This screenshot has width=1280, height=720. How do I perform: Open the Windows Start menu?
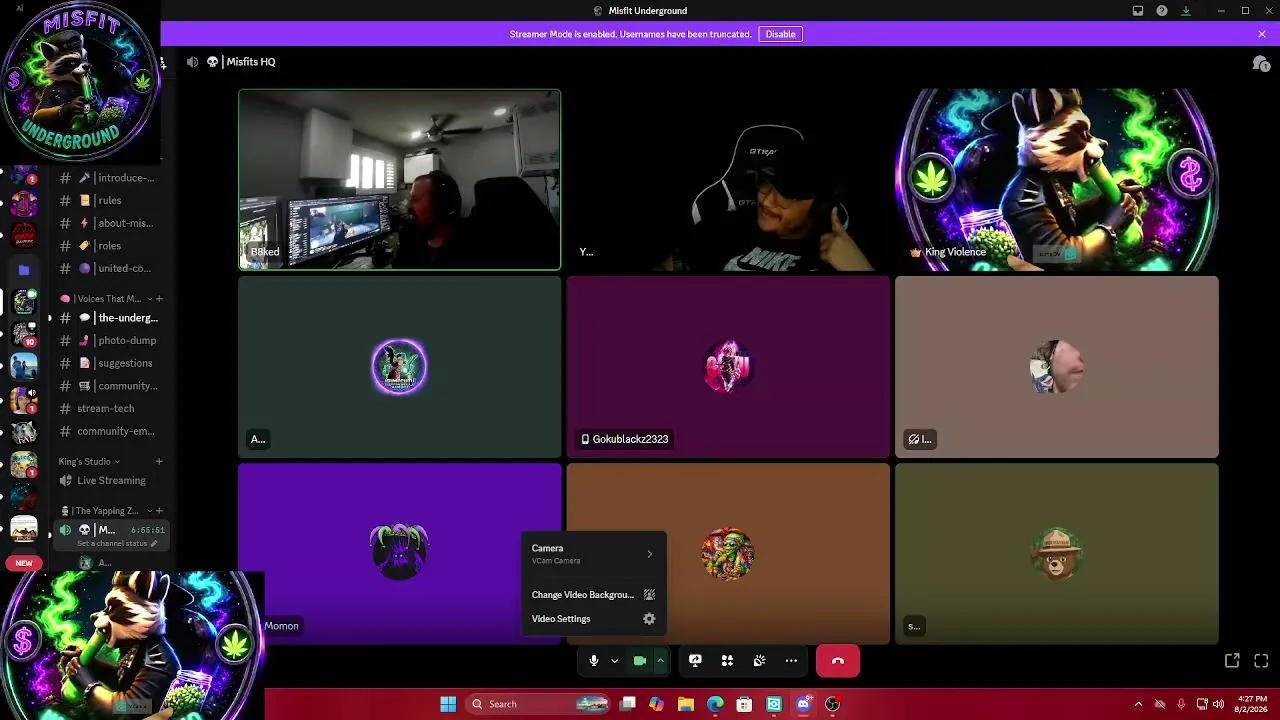[448, 704]
